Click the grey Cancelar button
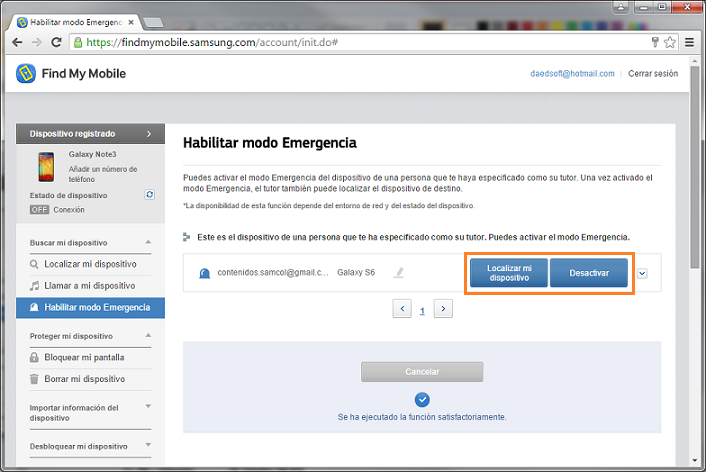The image size is (706, 472). tap(422, 372)
